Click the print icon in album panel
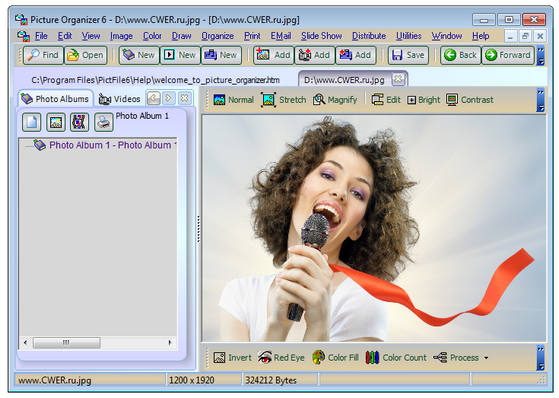Viewport: 559px width, 398px height. [104, 122]
